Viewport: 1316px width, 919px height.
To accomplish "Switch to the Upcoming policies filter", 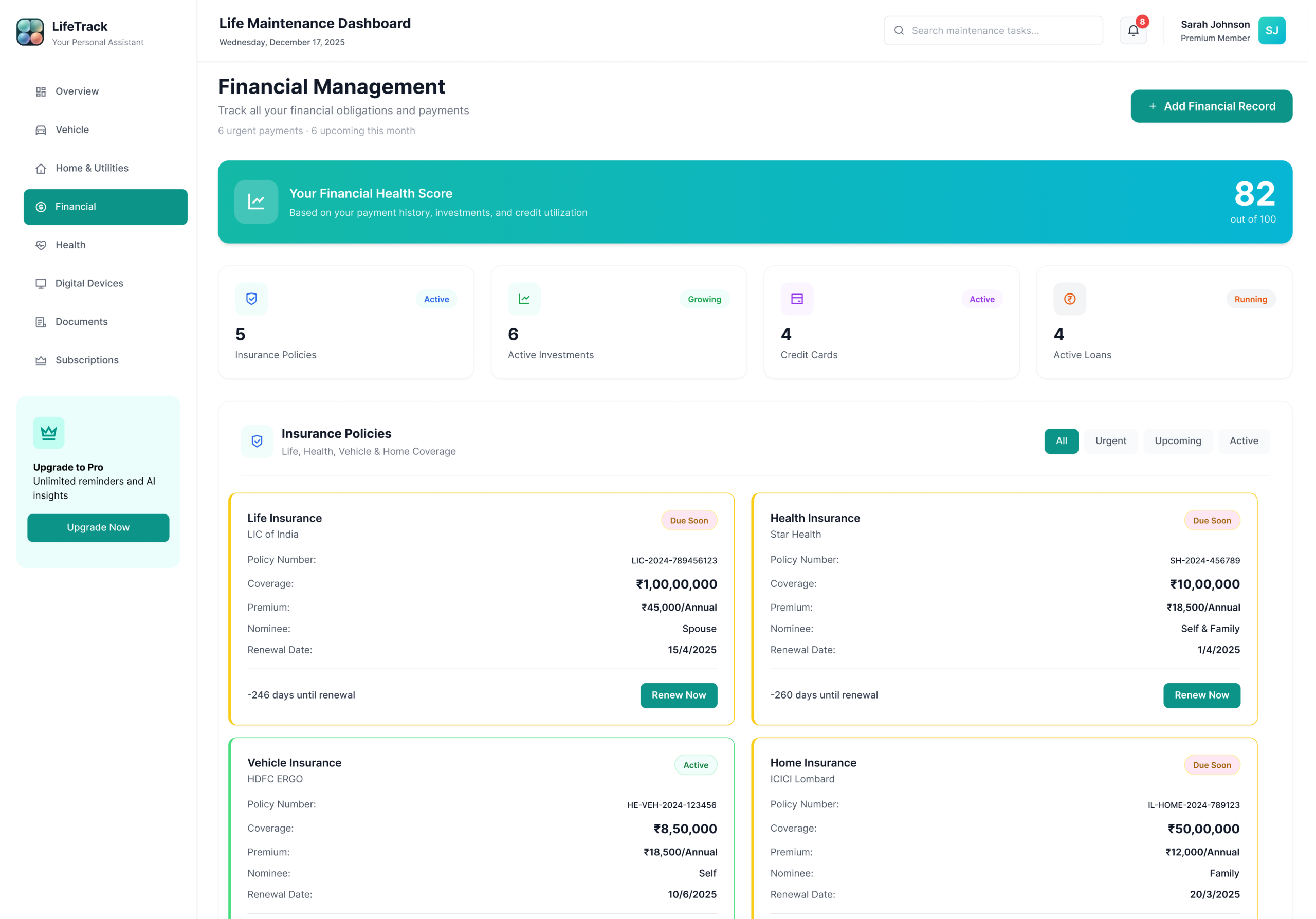I will [1178, 441].
